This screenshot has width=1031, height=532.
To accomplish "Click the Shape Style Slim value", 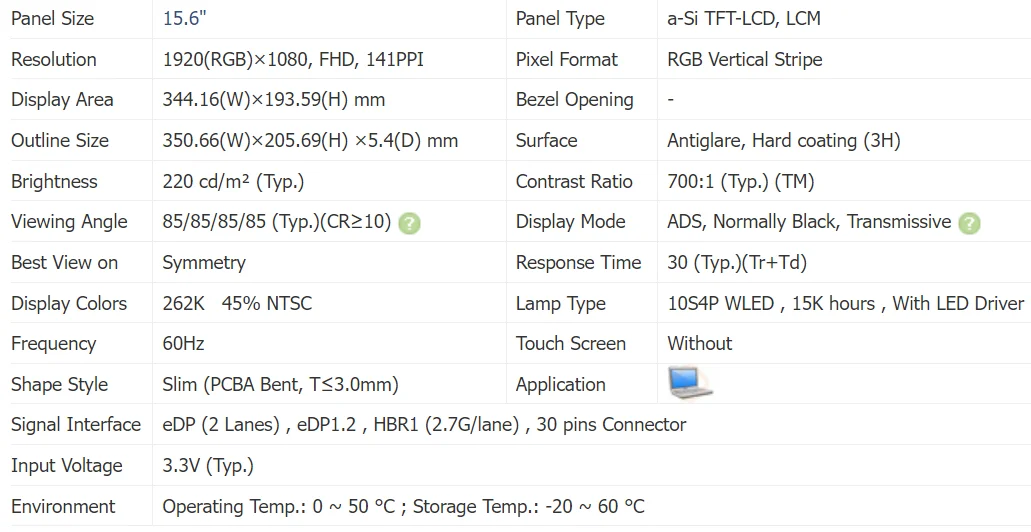I will [281, 384].
